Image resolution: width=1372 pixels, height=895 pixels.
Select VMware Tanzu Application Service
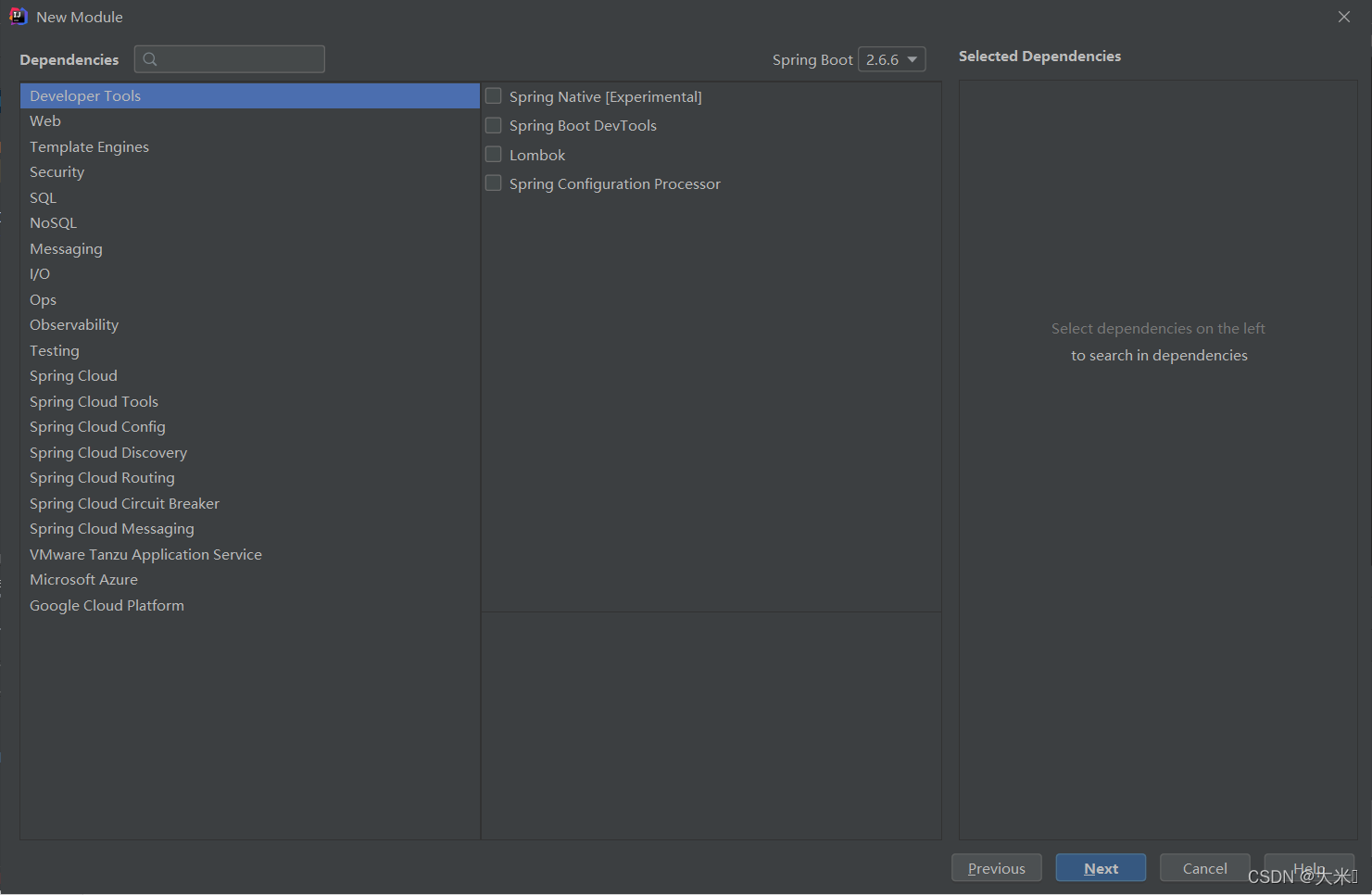(x=250, y=555)
